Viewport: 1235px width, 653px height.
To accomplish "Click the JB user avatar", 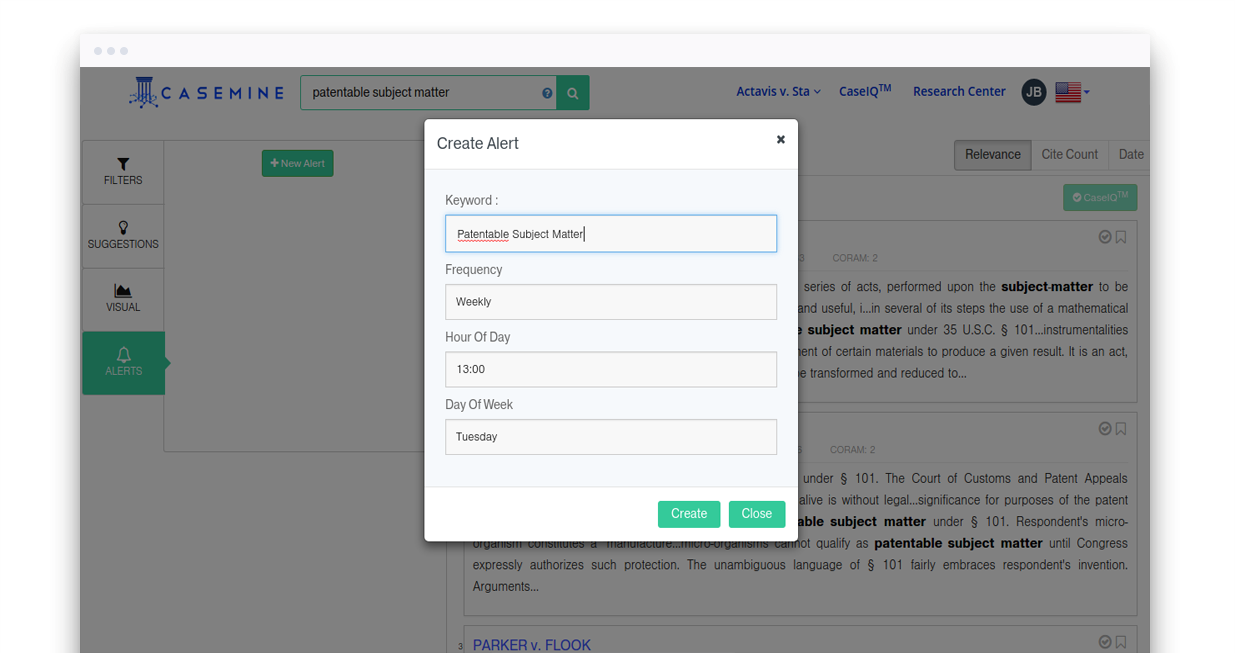I will [1033, 92].
